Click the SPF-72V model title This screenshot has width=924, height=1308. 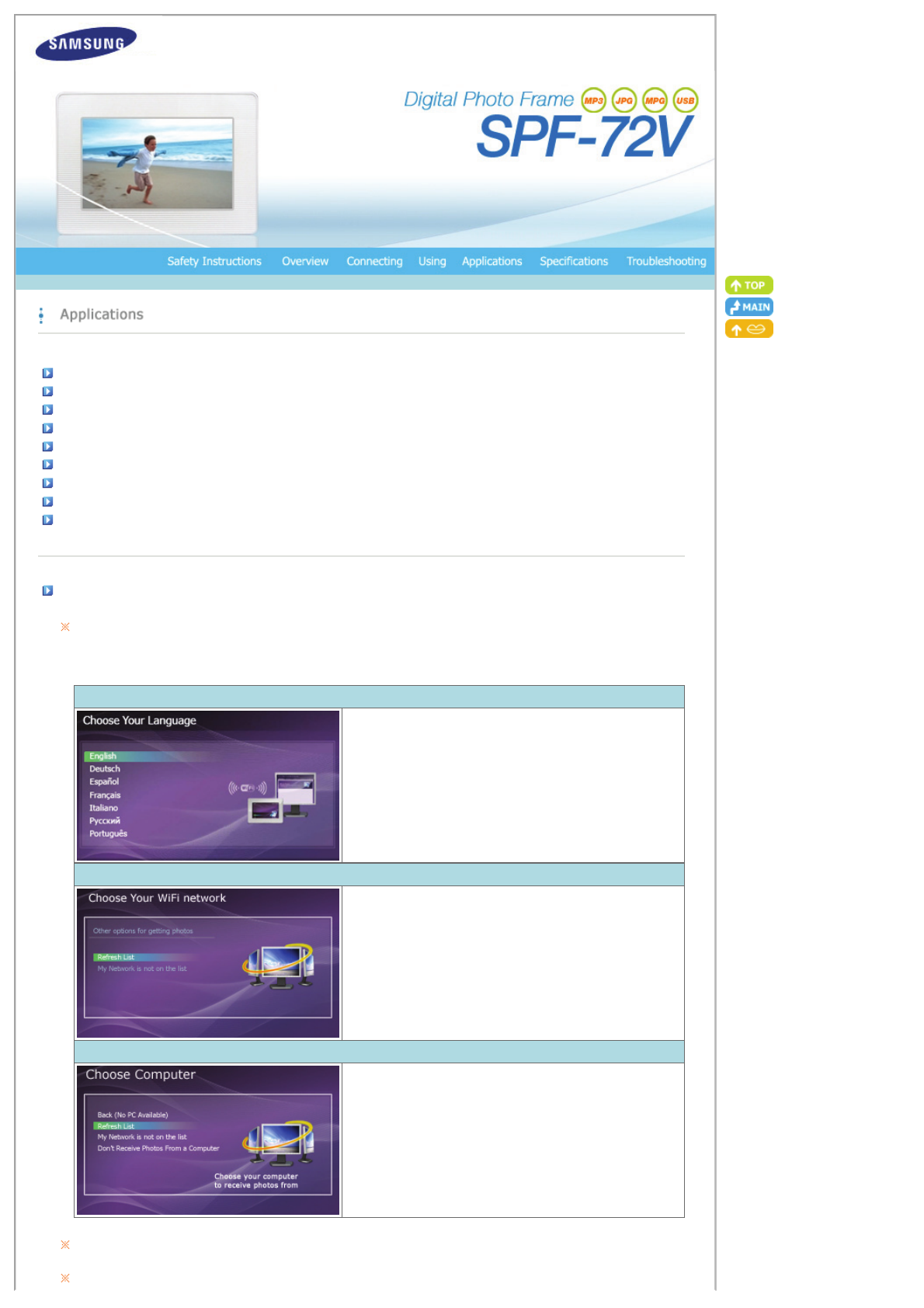coord(583,137)
